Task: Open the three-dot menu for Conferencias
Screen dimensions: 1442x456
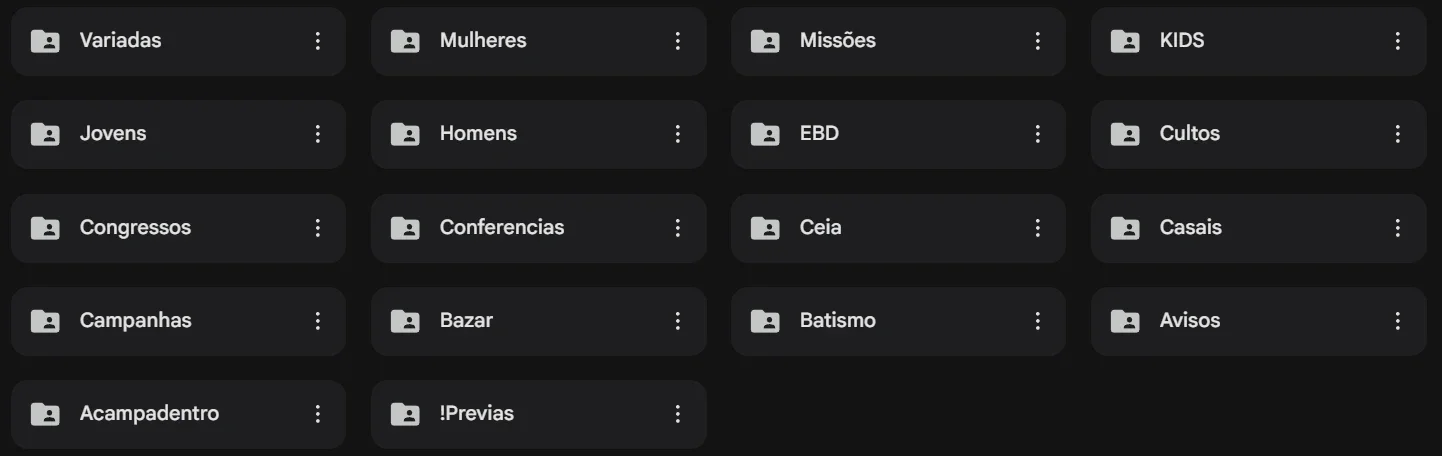Action: tap(678, 228)
